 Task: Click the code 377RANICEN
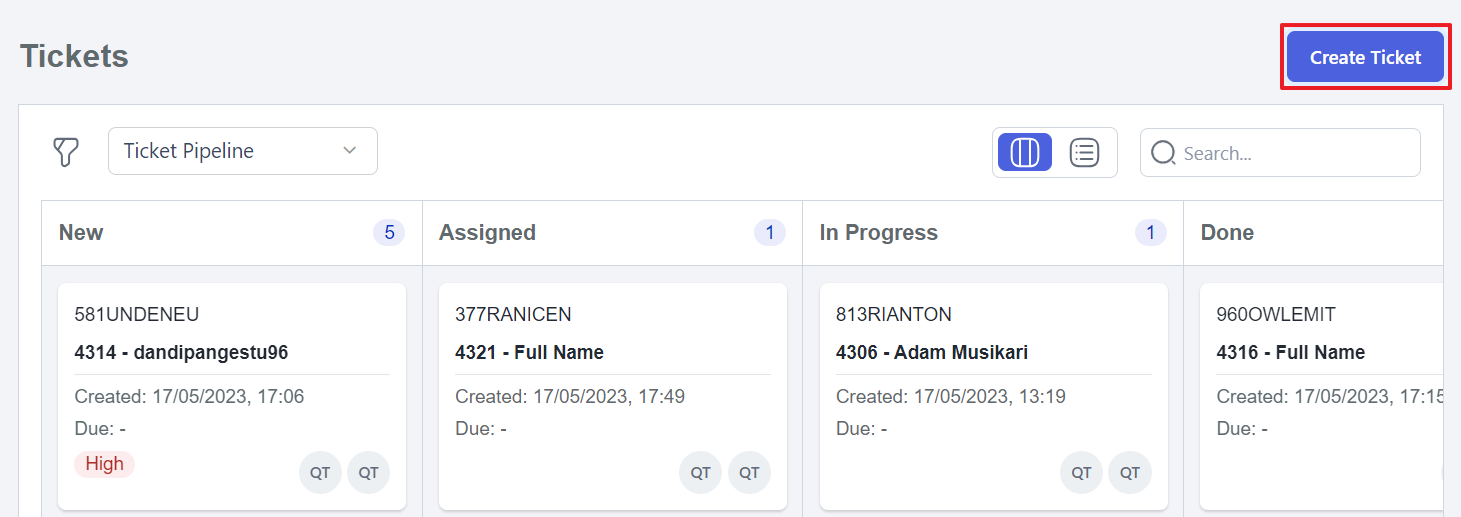coord(513,314)
